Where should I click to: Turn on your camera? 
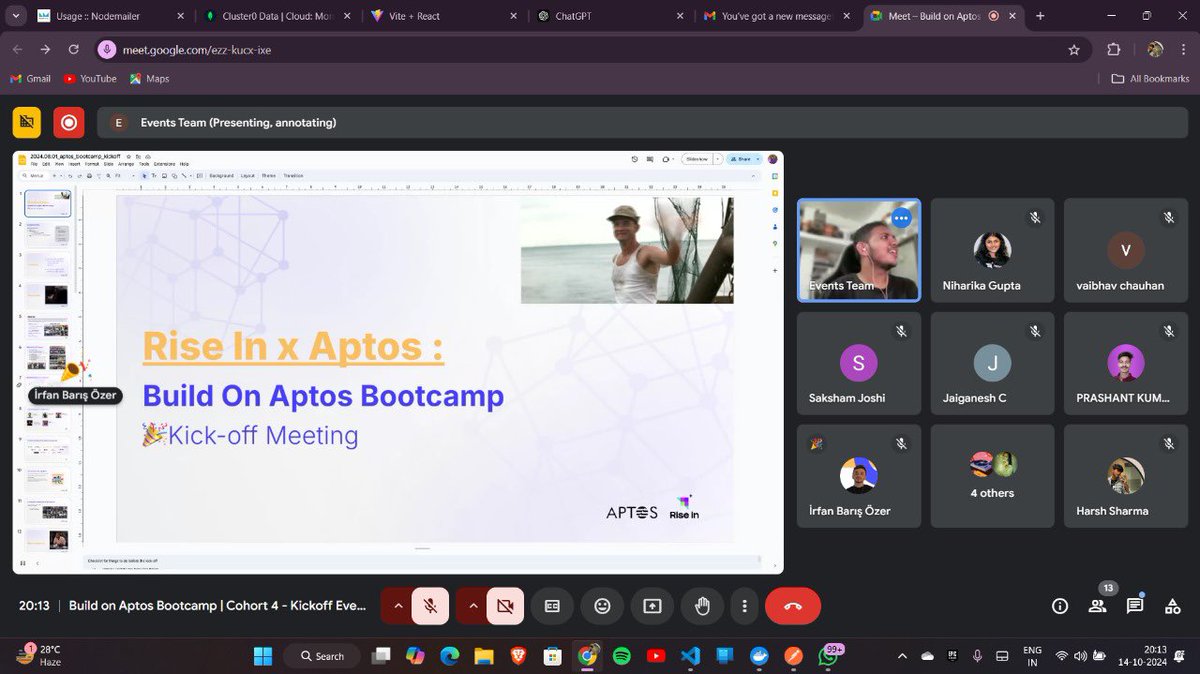(x=504, y=605)
